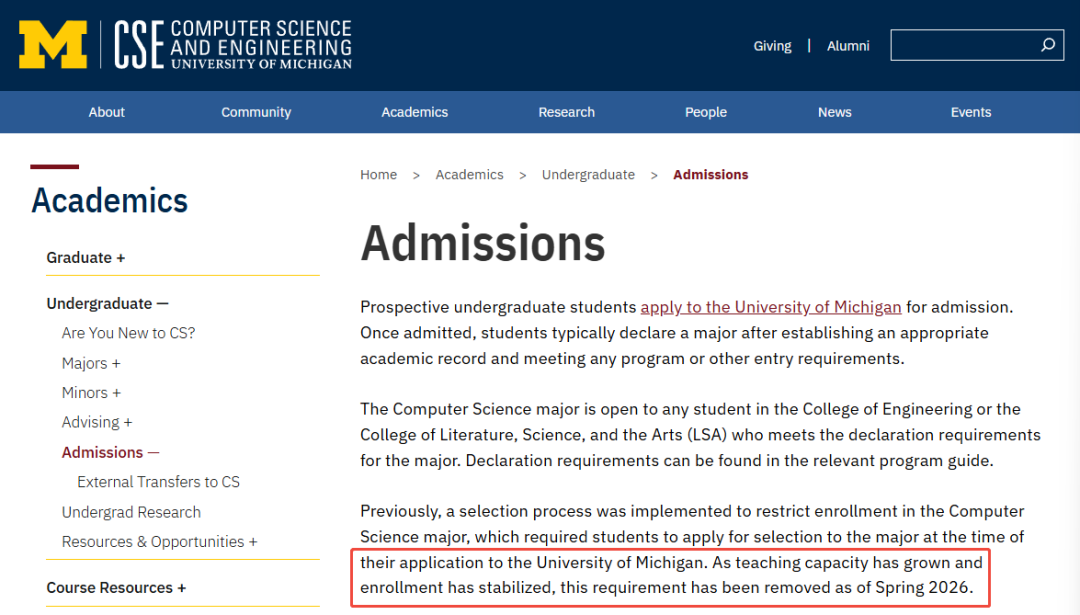This screenshot has height=615, width=1080.
Task: Click paragraph starting 'The Computer Science major is open'
Action: click(700, 435)
